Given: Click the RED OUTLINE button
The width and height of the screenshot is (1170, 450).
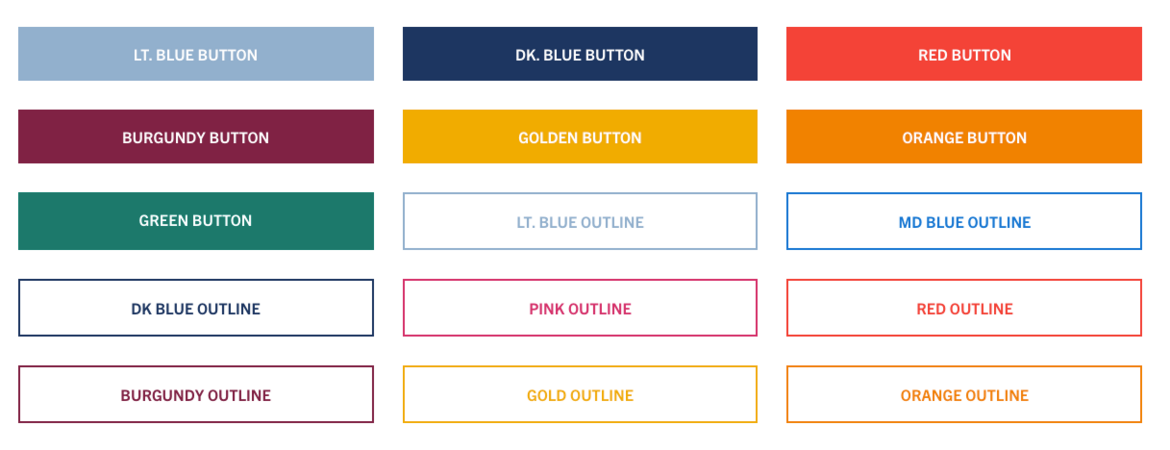Looking at the screenshot, I should (x=964, y=308).
